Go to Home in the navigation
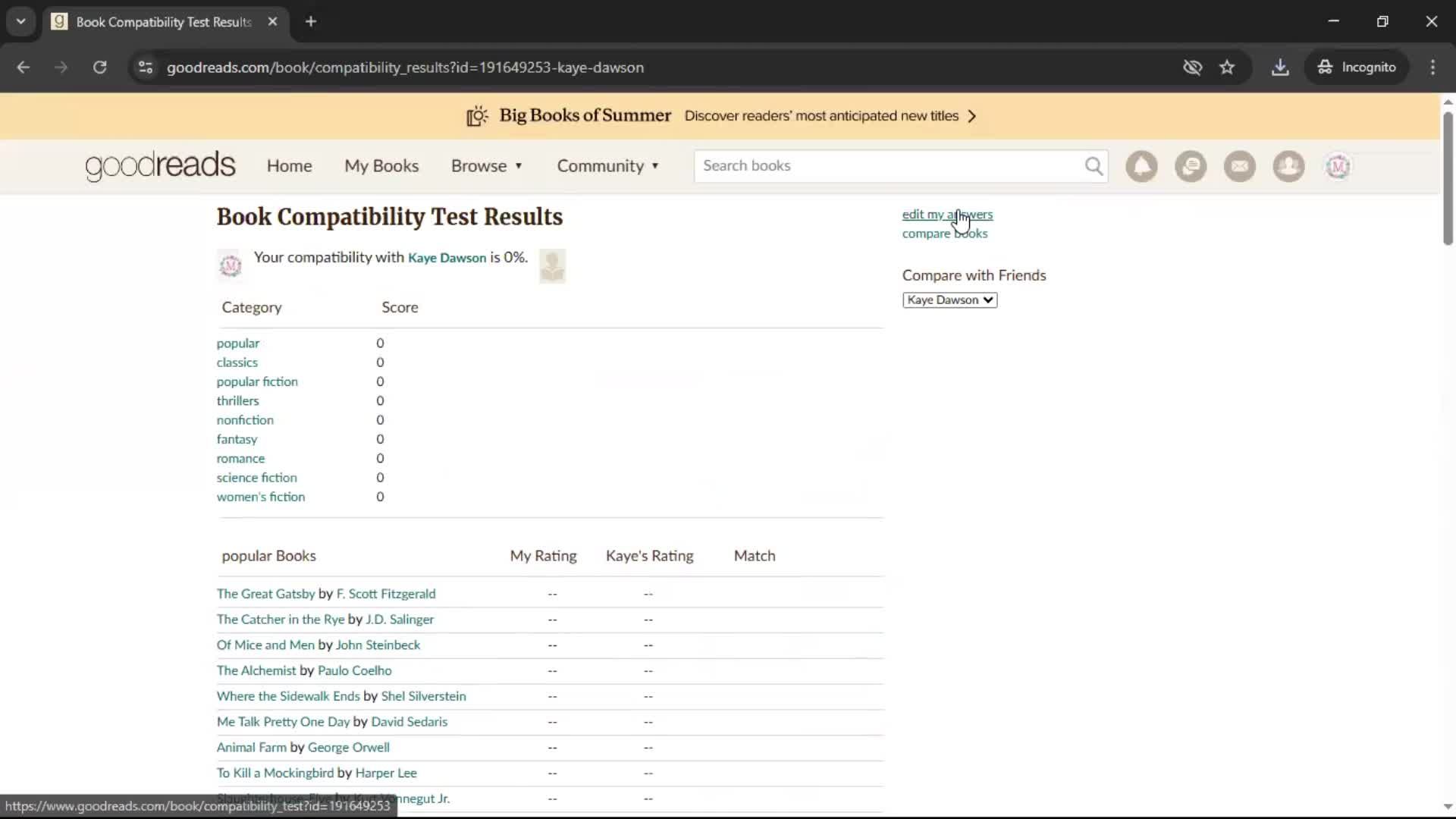Screen dimensions: 1456x819 [289, 166]
